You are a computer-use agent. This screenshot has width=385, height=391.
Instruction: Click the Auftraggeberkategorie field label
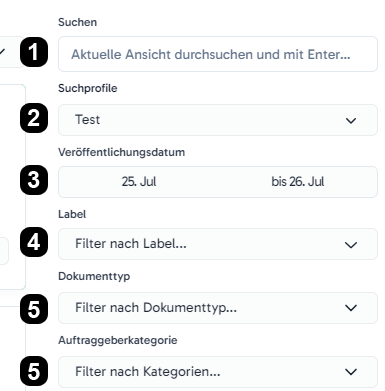click(x=118, y=340)
